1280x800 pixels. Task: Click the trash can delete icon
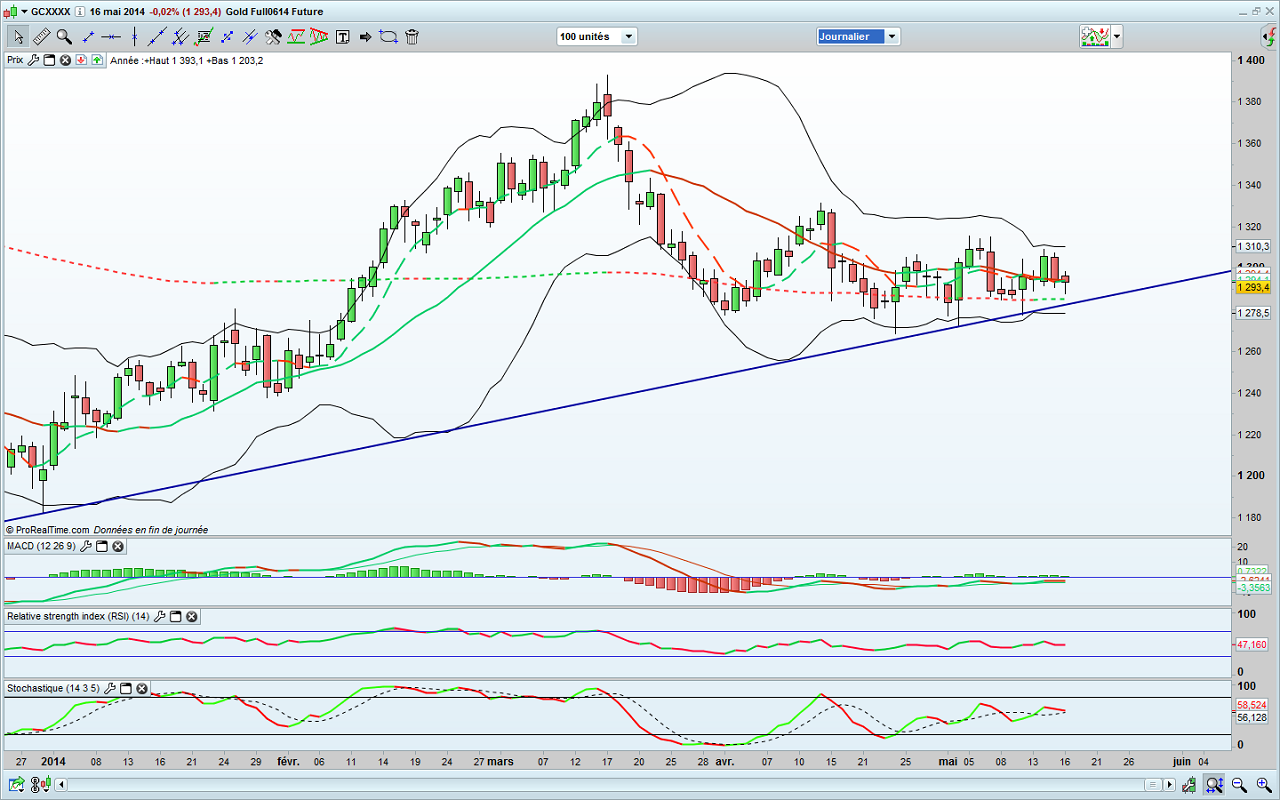(412, 37)
